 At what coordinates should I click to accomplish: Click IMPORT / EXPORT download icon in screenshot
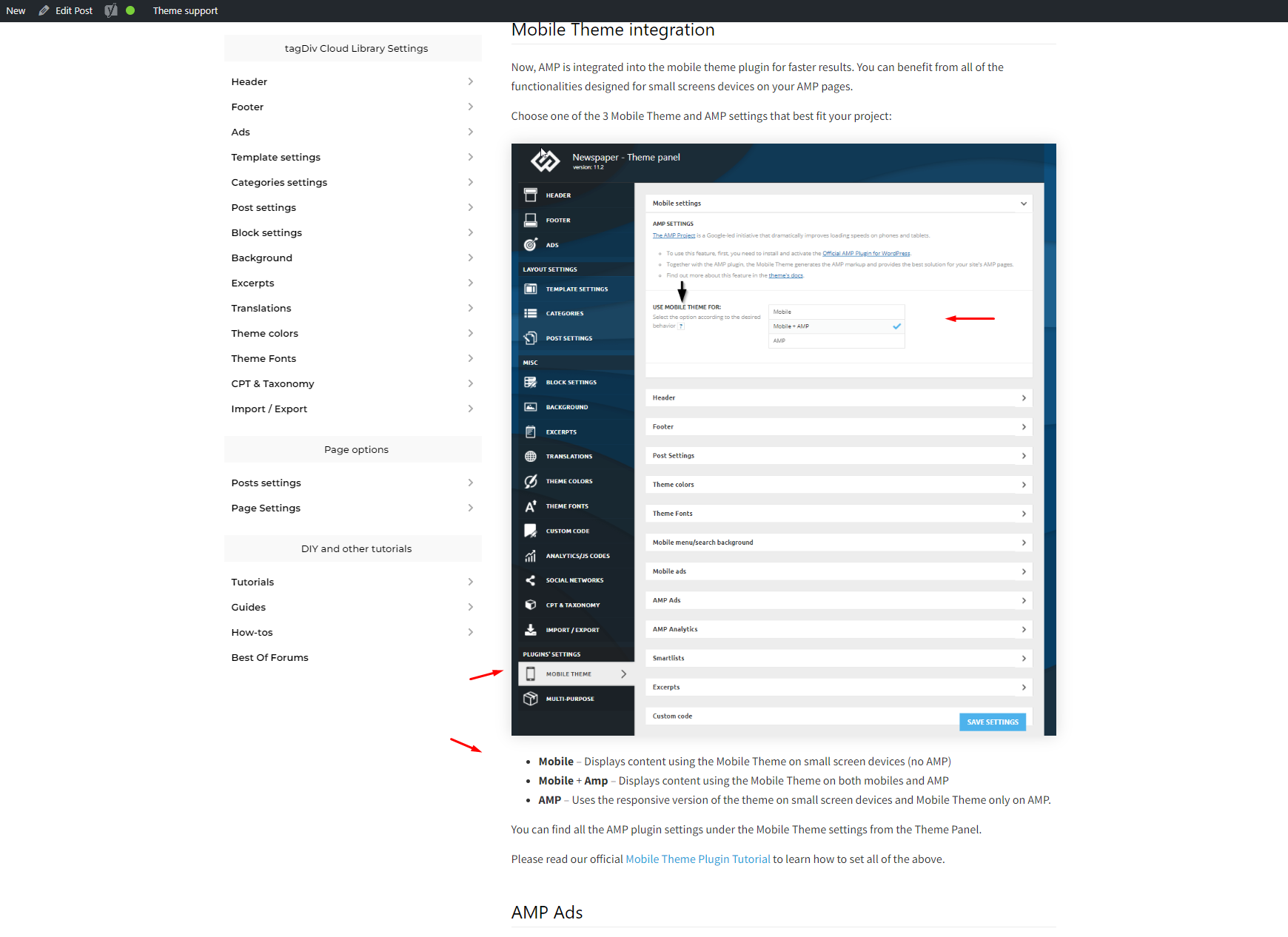531,630
